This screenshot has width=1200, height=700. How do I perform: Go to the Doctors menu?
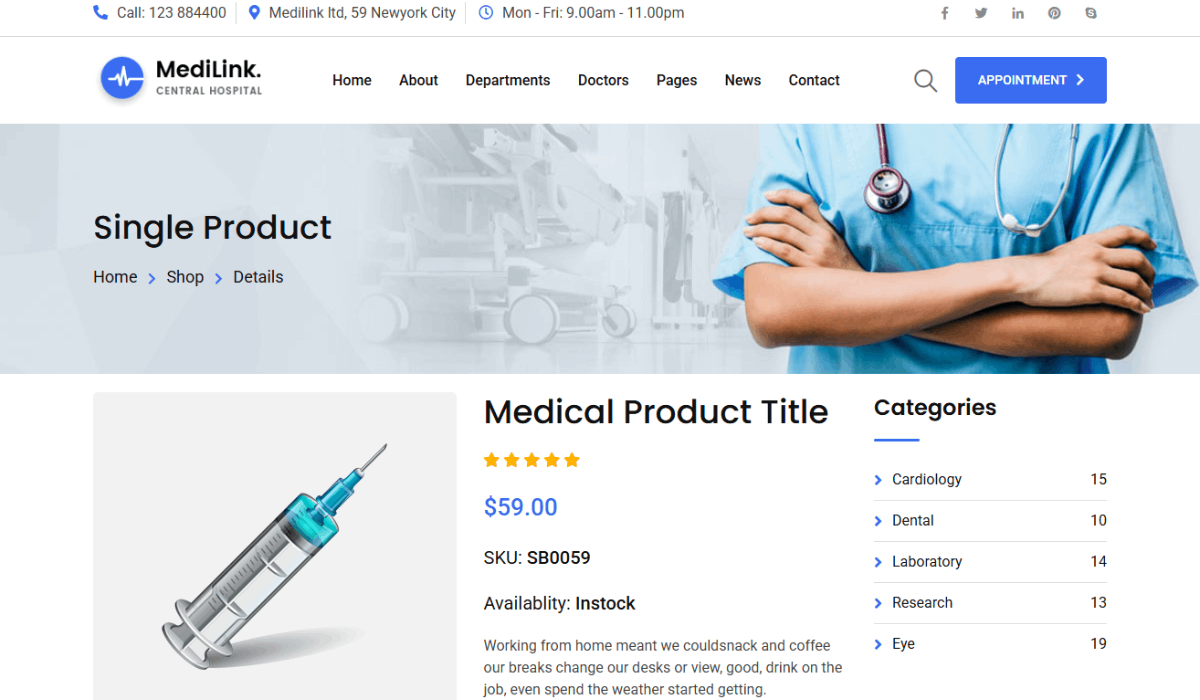tap(603, 80)
